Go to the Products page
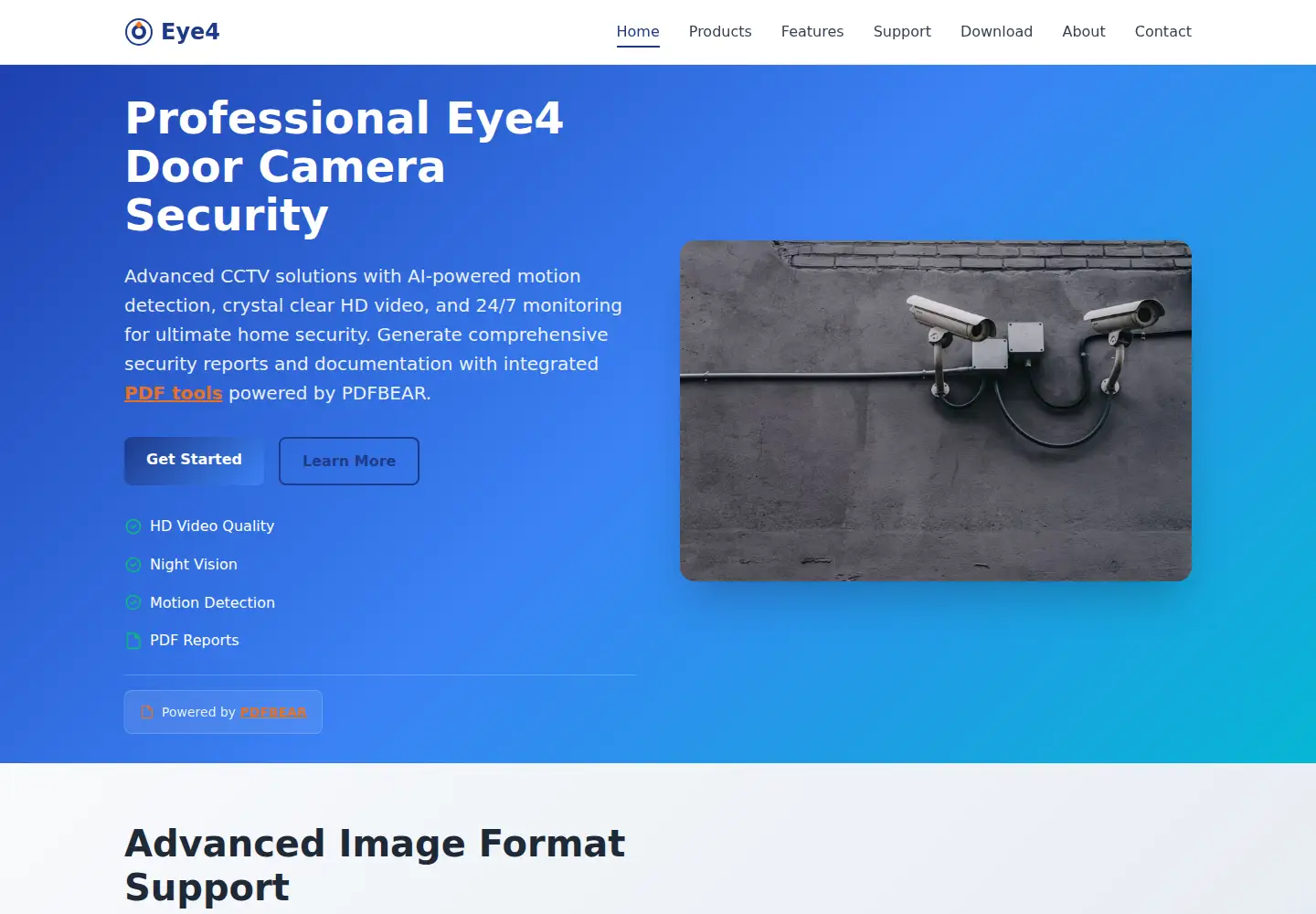Screen dimensions: 1316x914 click(720, 31)
